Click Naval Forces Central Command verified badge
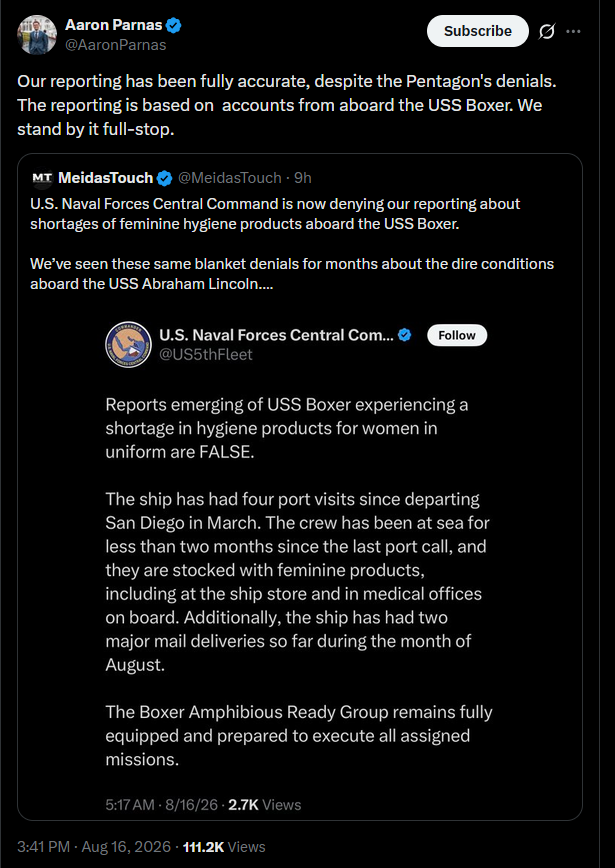Viewport: 615px width, 868px height. pyautogui.click(x=405, y=335)
